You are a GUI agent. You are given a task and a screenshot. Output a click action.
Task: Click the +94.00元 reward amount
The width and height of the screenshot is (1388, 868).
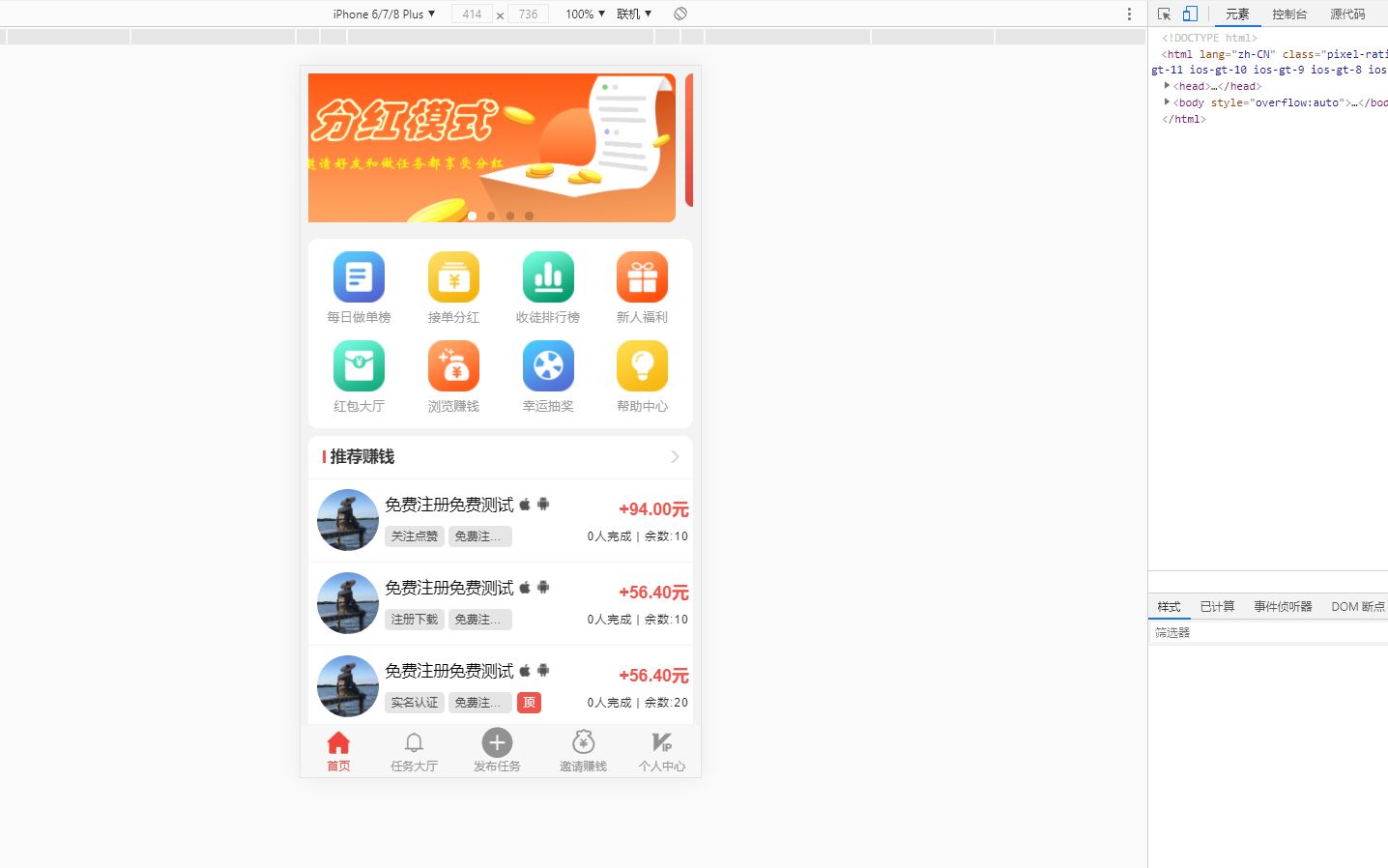click(x=653, y=509)
